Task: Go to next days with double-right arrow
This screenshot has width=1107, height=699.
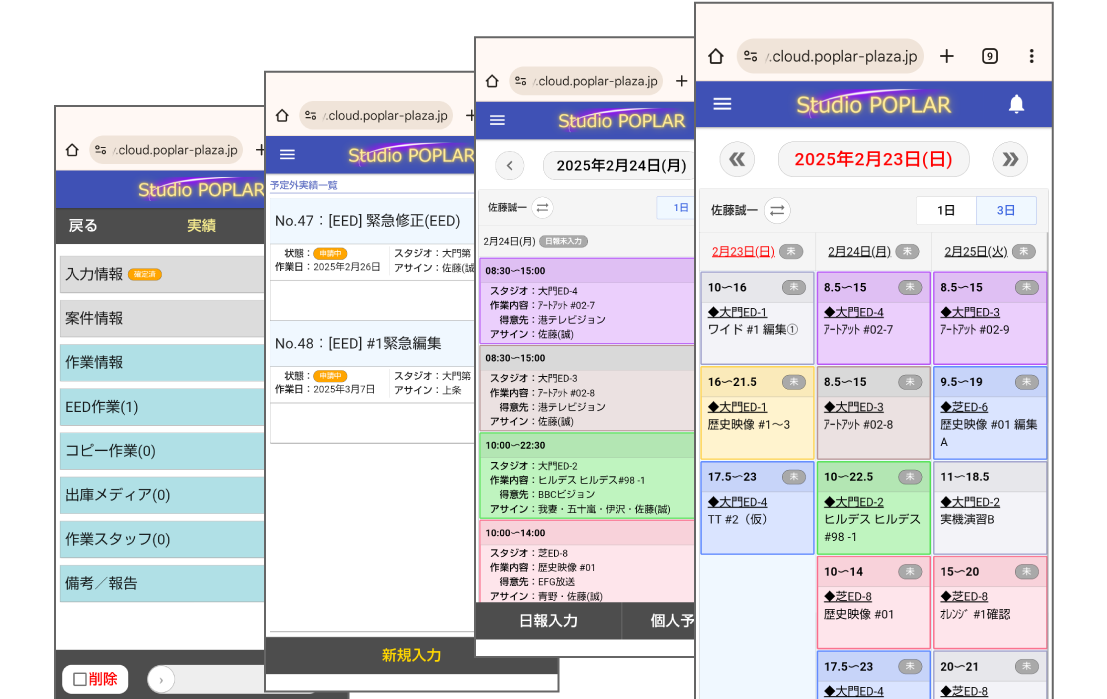Action: click(1010, 159)
